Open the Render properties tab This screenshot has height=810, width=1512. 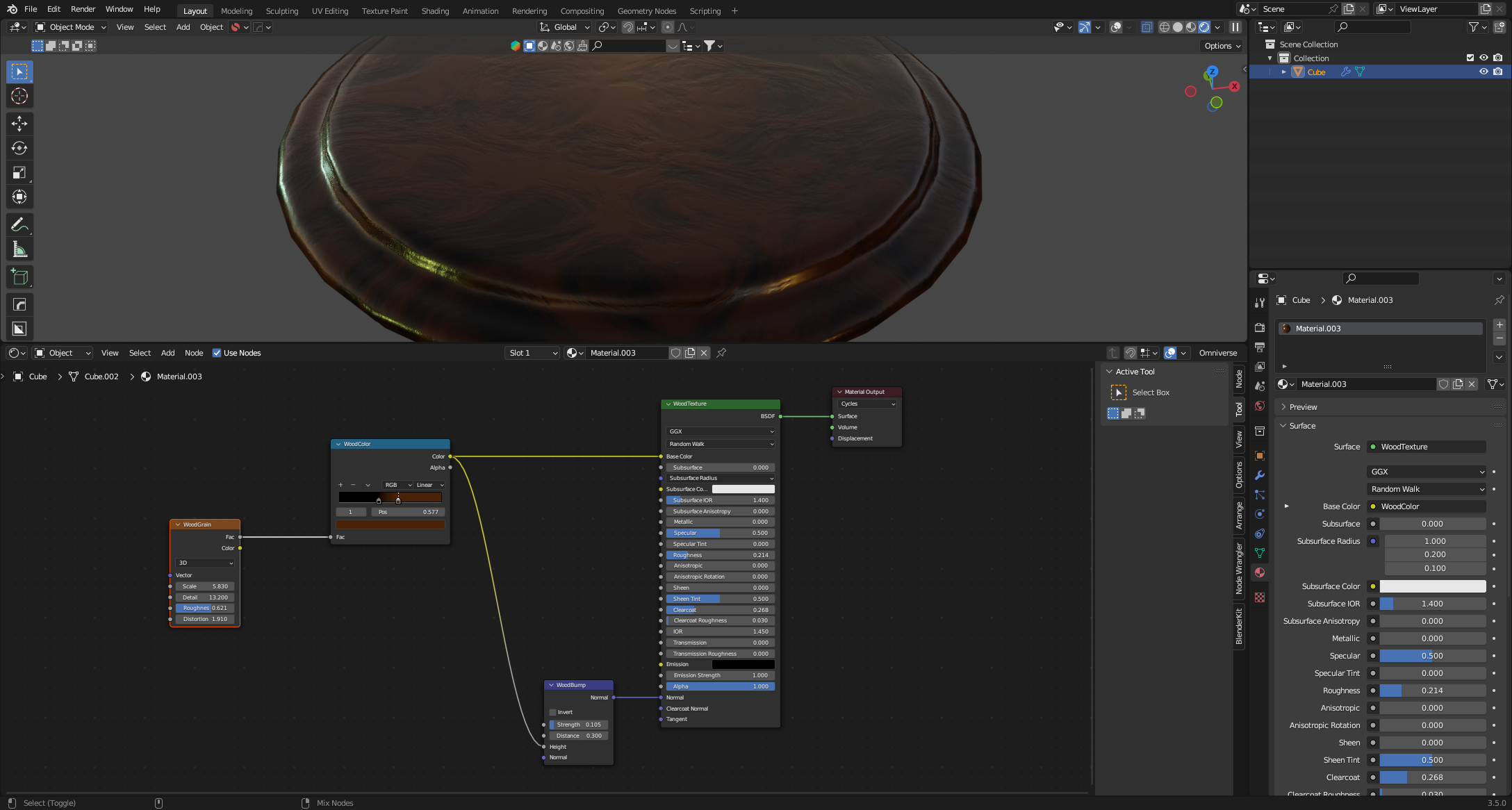click(x=1260, y=327)
